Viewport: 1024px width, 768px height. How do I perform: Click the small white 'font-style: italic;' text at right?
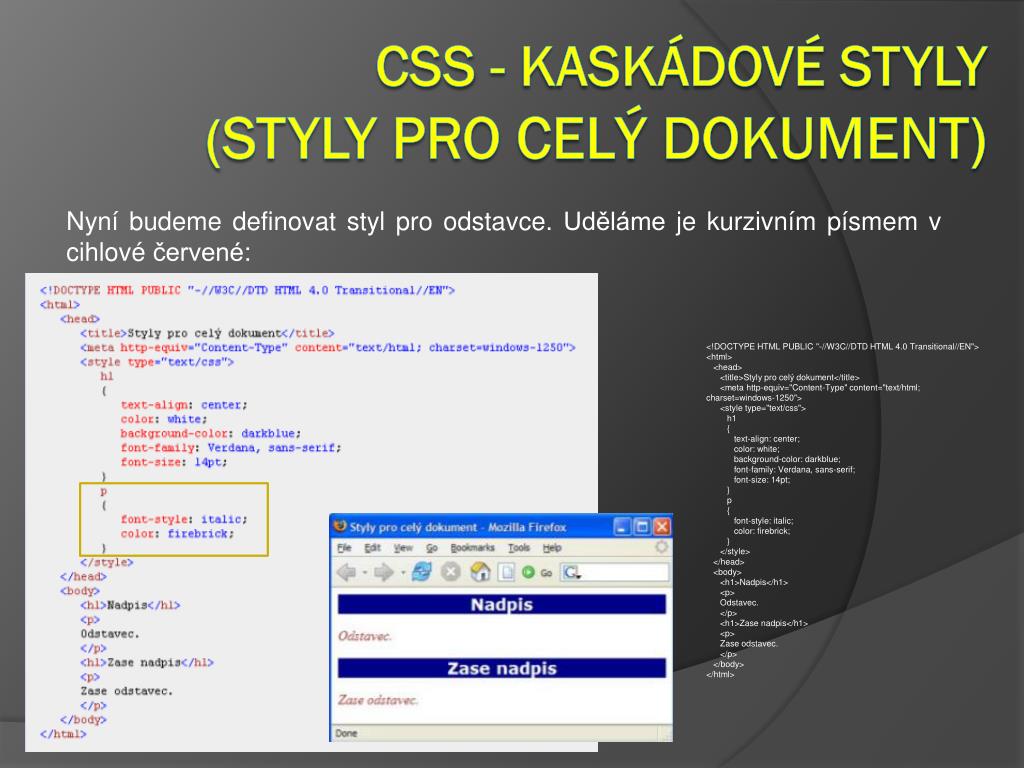click(x=763, y=521)
